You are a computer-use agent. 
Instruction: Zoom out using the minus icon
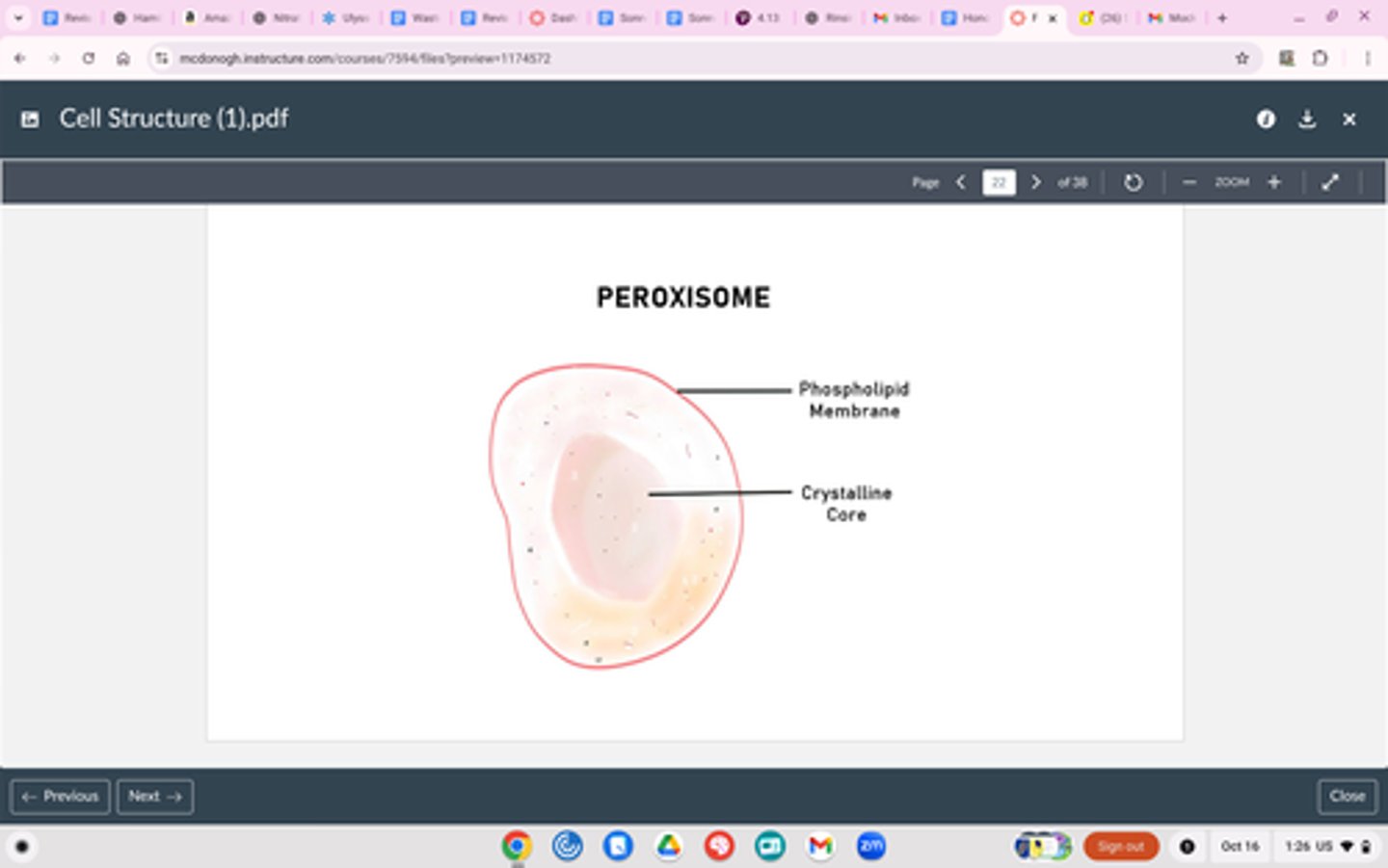point(1189,182)
